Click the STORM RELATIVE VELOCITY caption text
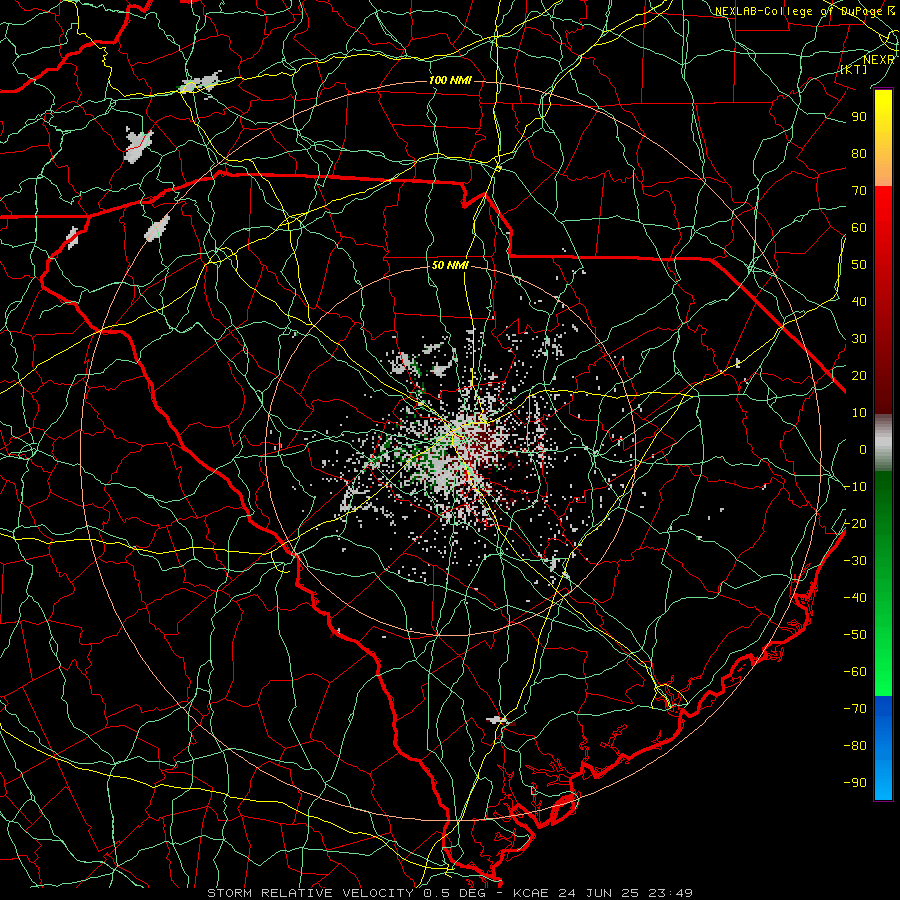This screenshot has height=900, width=900. click(x=310, y=893)
